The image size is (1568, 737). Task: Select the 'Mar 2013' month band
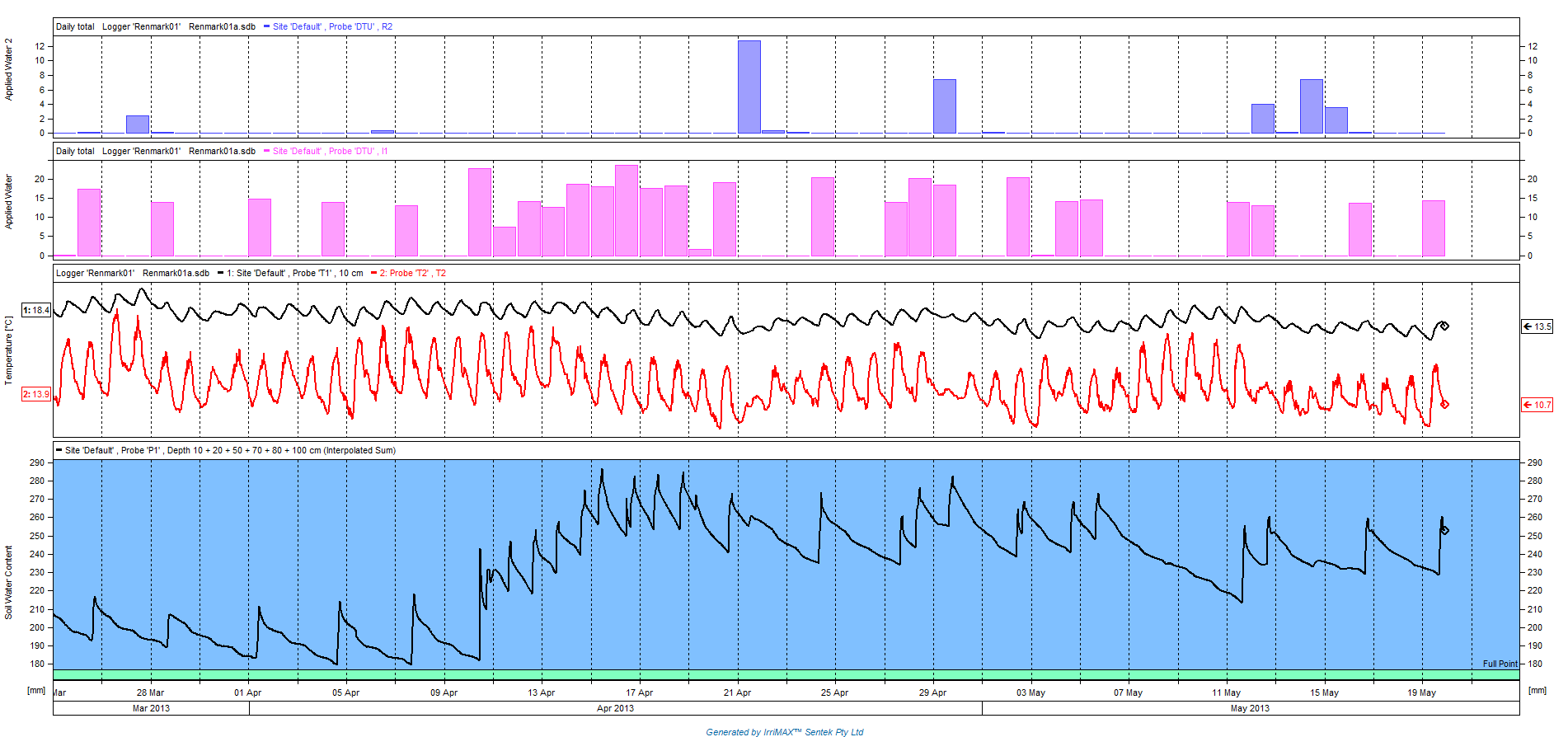[x=151, y=708]
